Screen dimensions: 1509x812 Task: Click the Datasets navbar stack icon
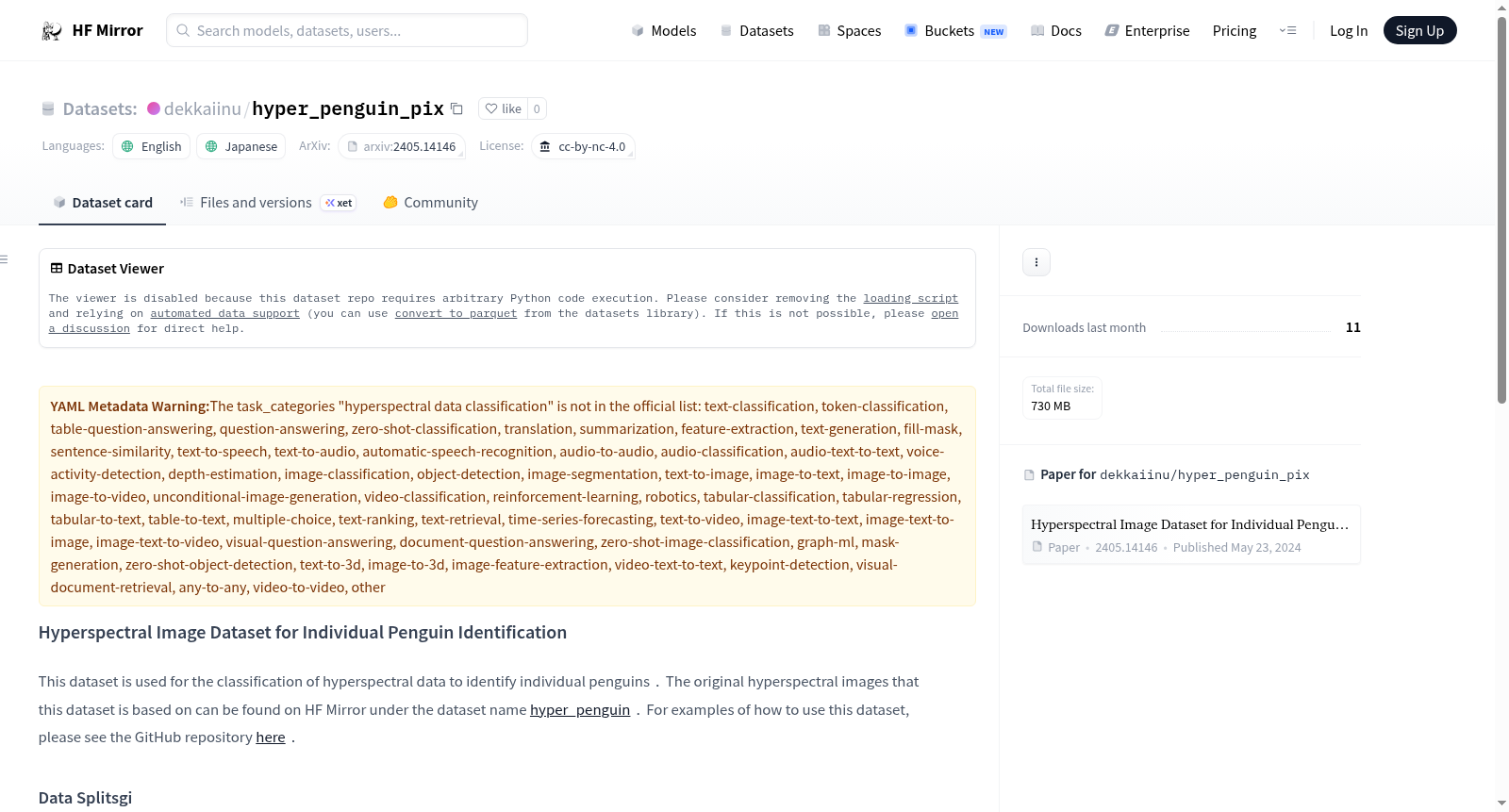coord(726,31)
